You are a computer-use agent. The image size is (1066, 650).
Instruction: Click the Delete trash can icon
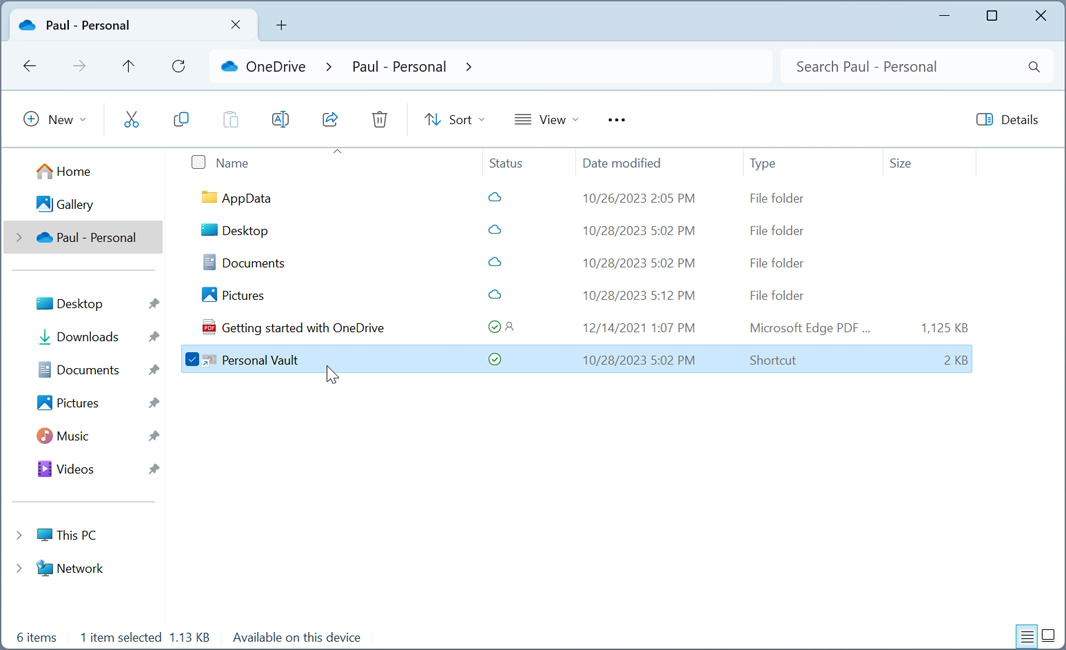pos(379,120)
